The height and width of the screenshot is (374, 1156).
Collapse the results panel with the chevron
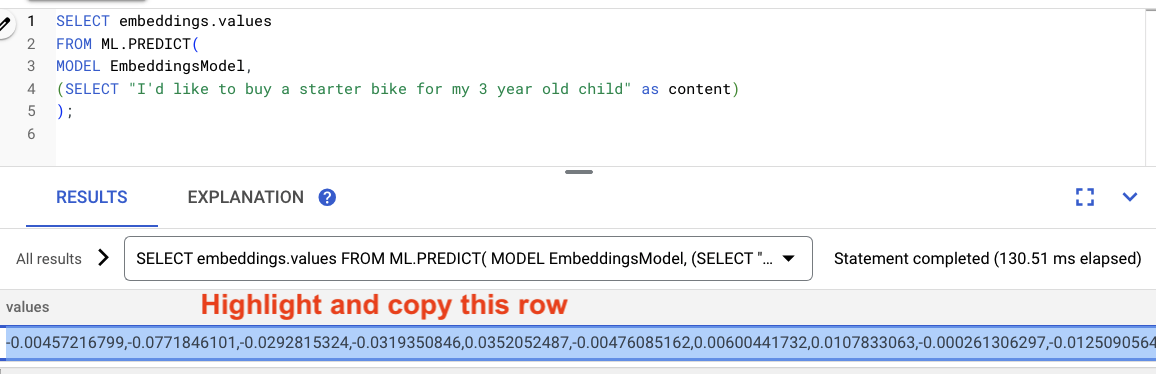1129,197
